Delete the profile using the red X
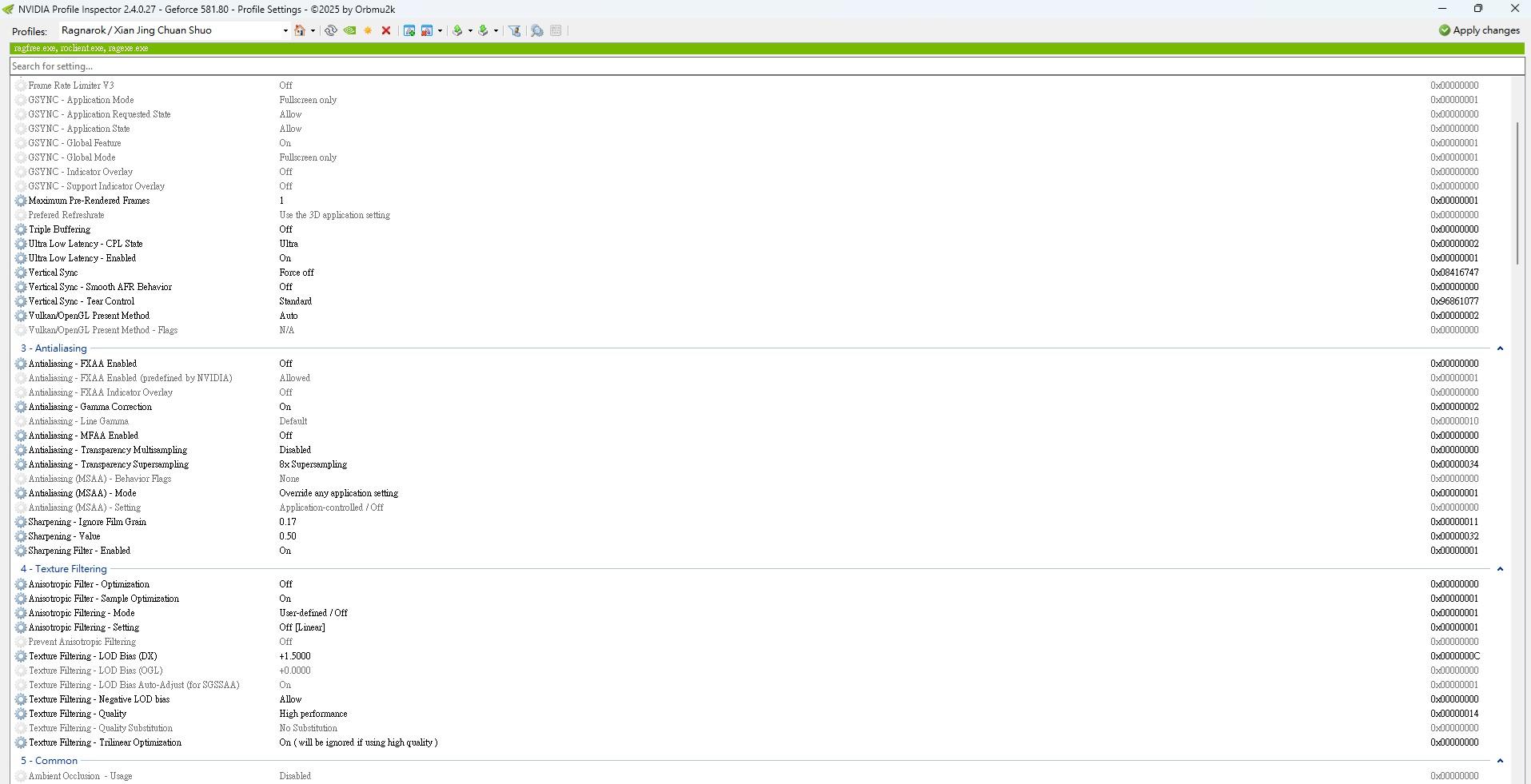 (386, 30)
